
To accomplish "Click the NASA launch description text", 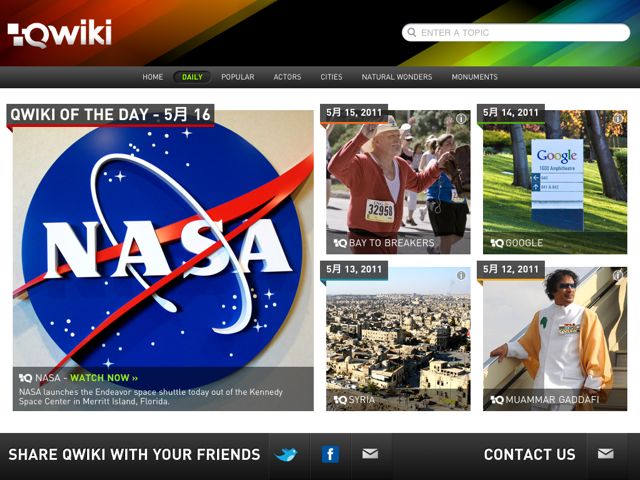I will click(x=151, y=397).
